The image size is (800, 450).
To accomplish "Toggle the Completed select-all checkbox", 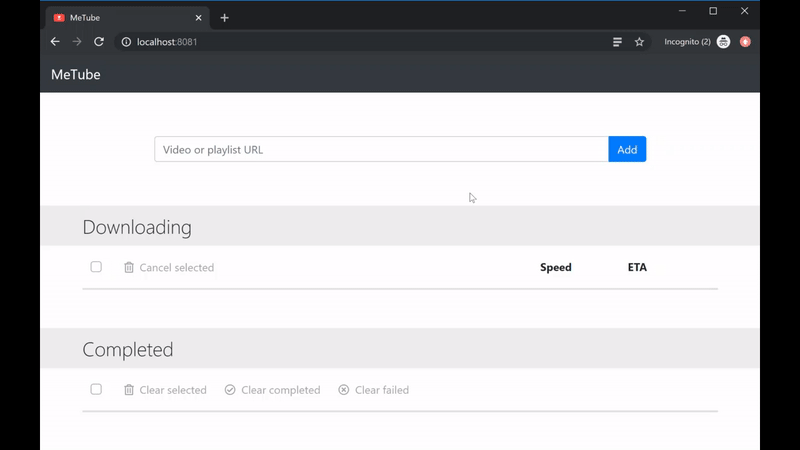I will click(96, 389).
